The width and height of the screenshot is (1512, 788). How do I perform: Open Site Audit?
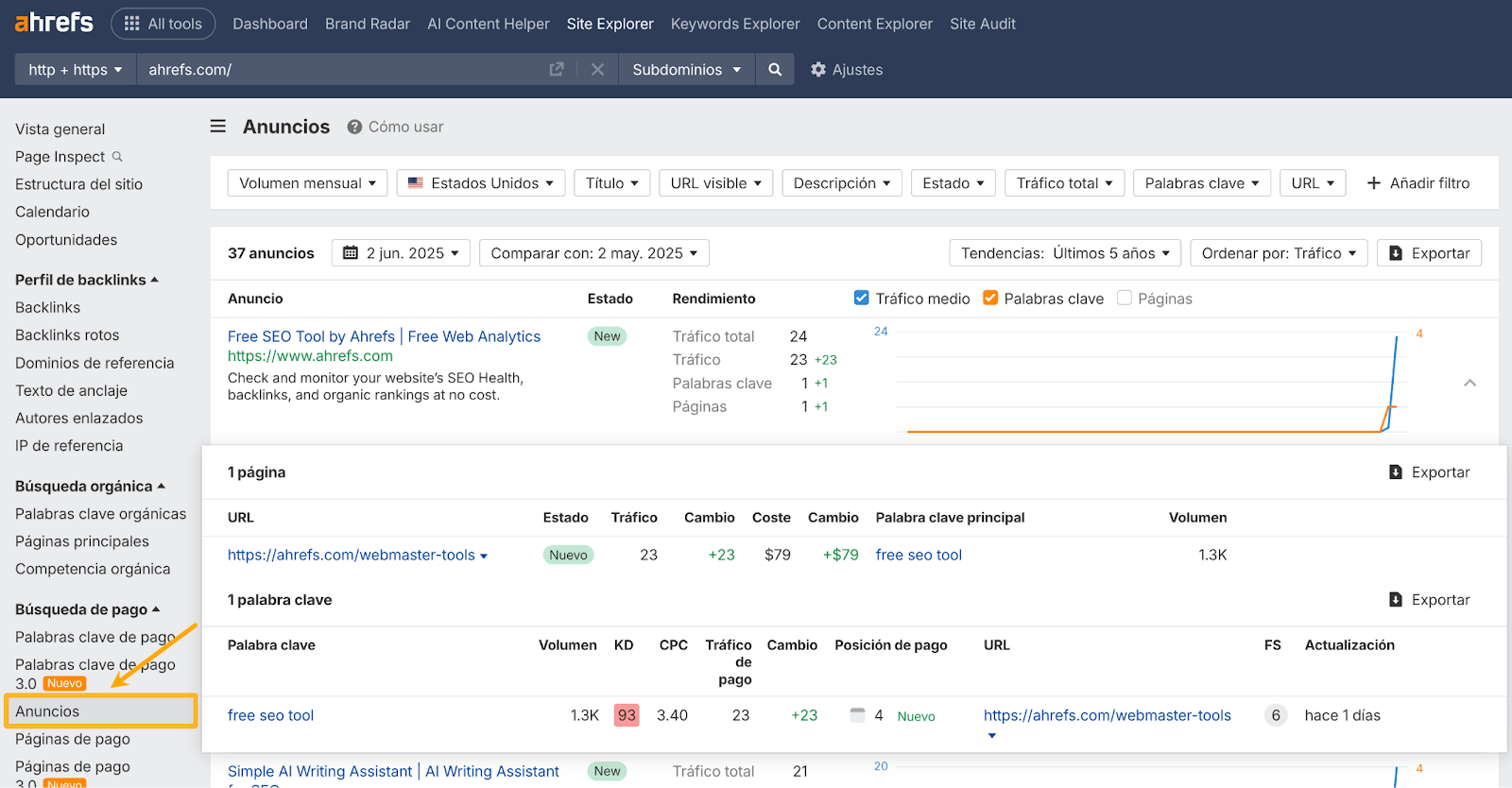coord(983,24)
